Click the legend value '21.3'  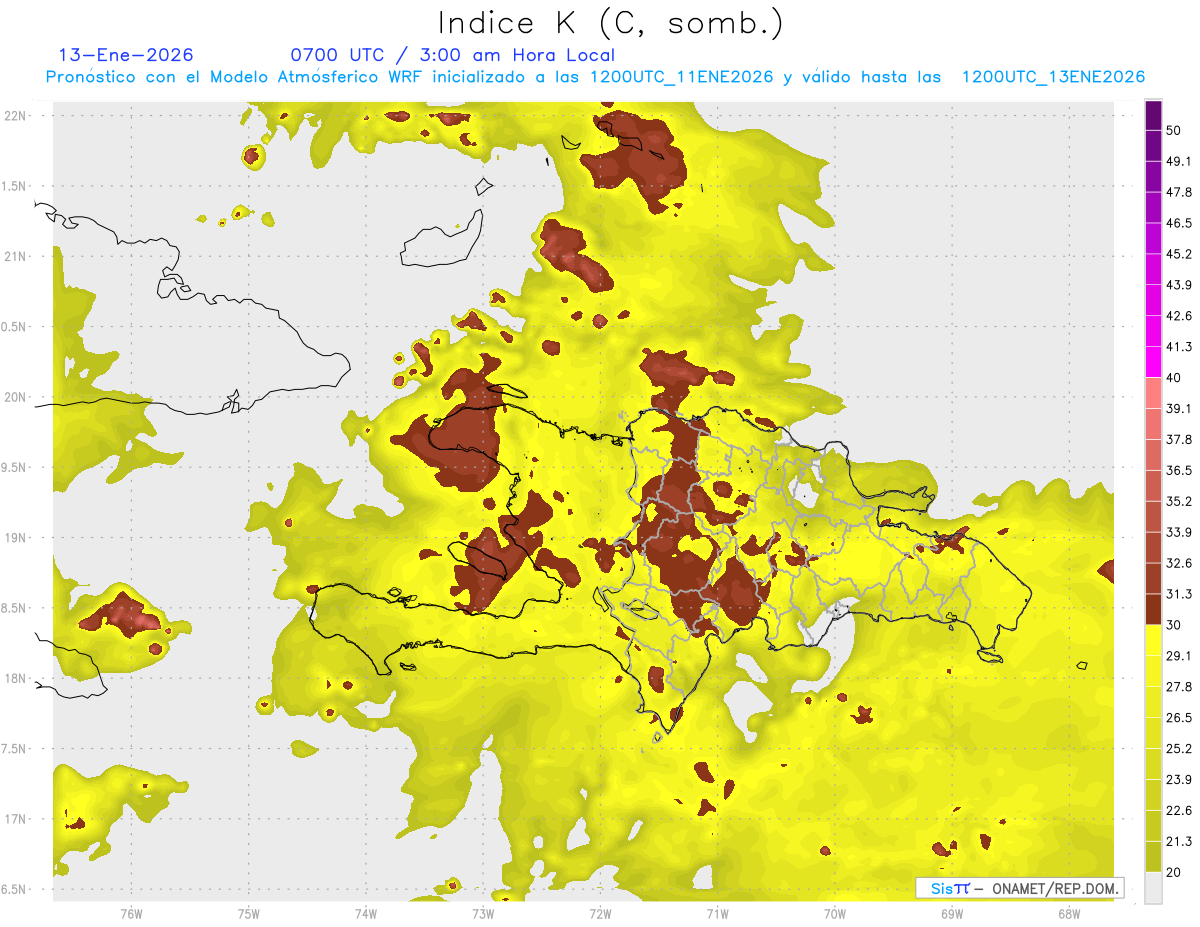[1179, 841]
